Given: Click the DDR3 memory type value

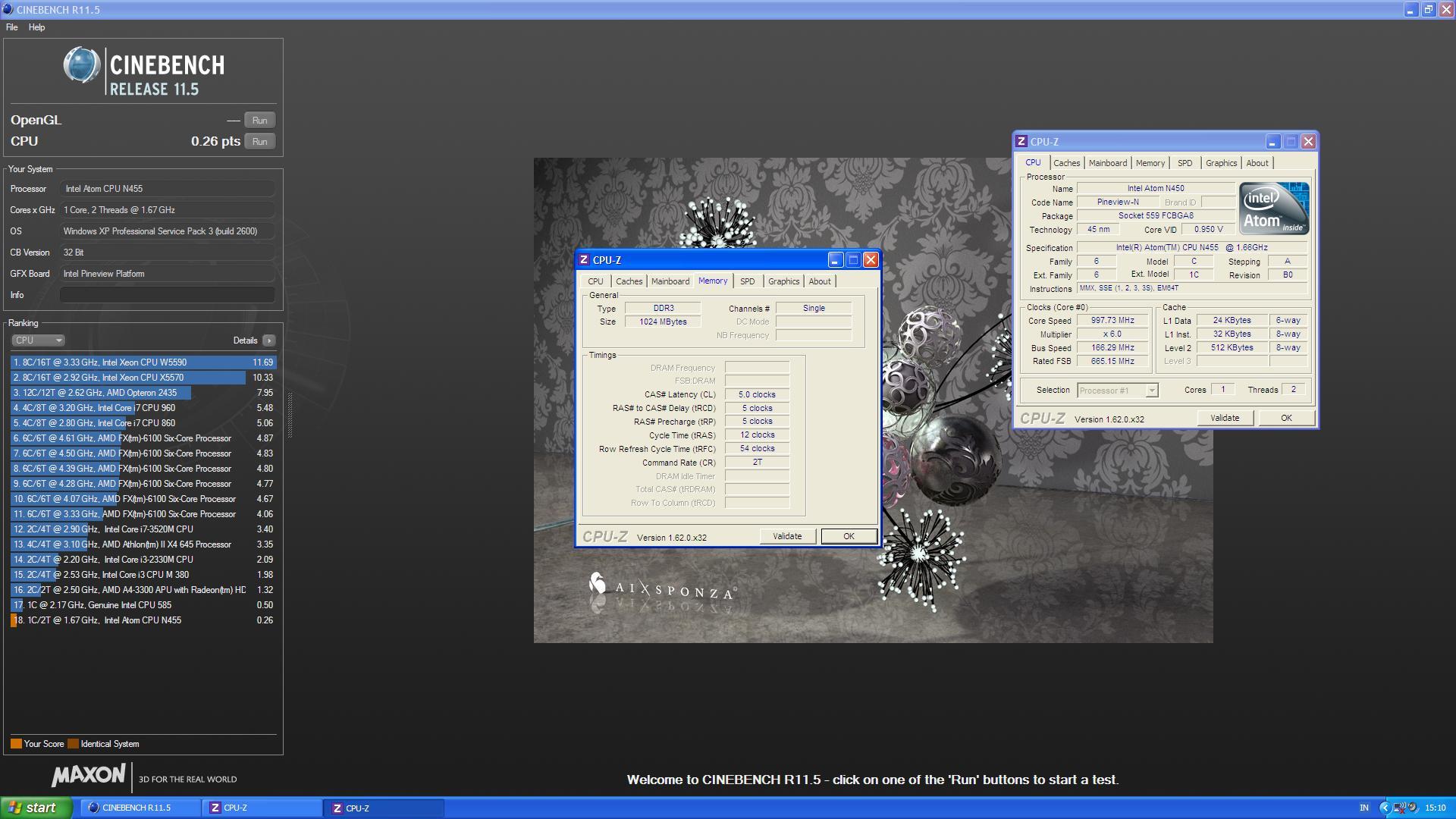Looking at the screenshot, I should 663,309.
